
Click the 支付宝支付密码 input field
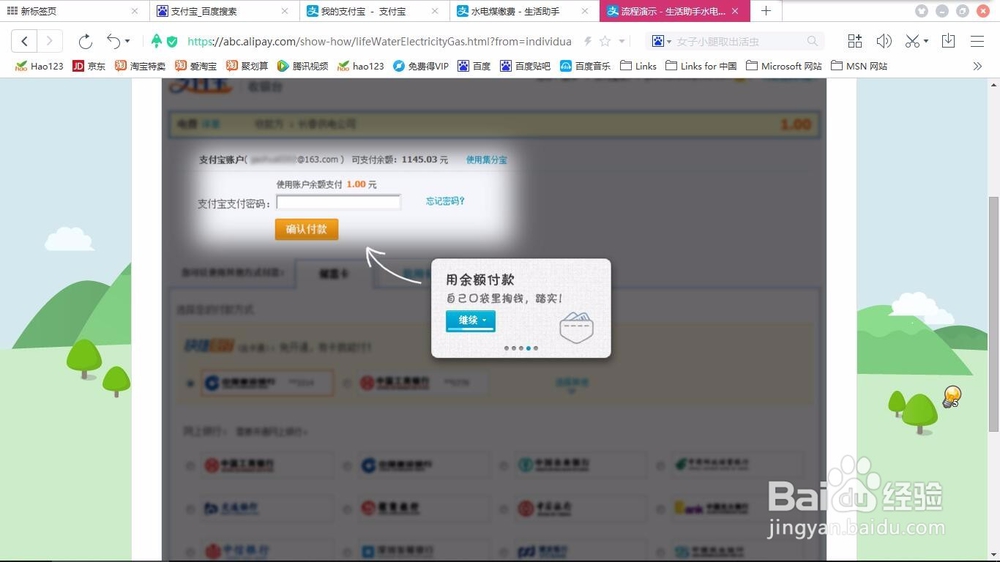(338, 202)
